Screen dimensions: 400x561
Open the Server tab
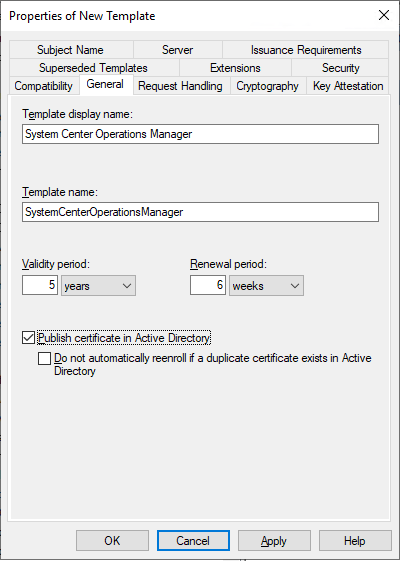click(x=178, y=50)
